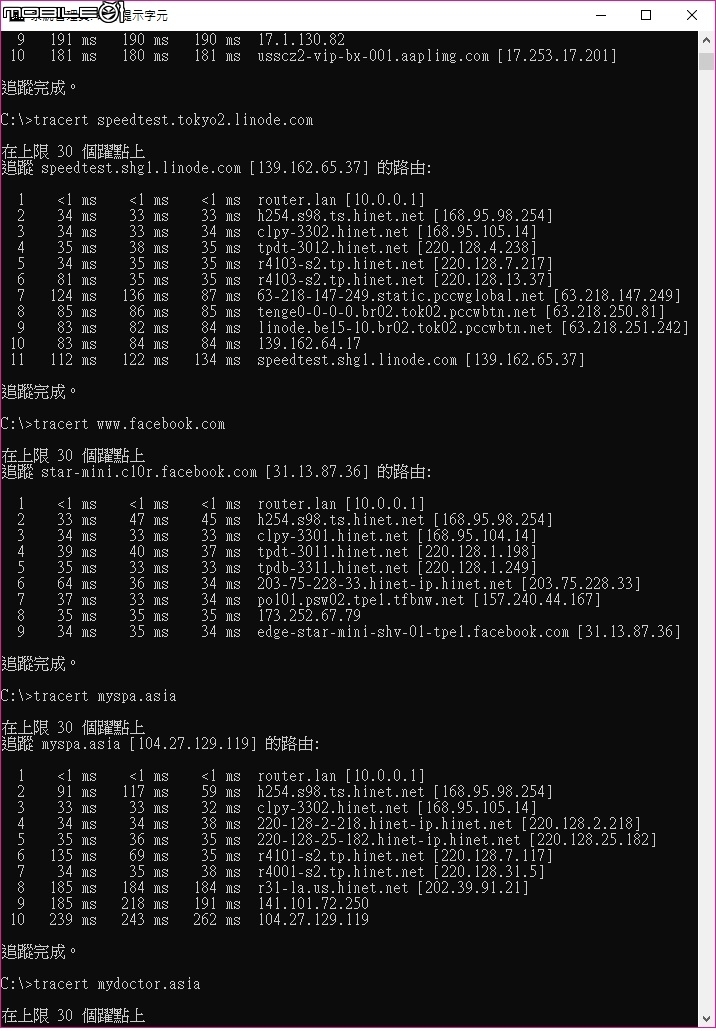716x1031 pixels.
Task: Click the 'tracert myspa.asia' command line
Action: coord(89,696)
